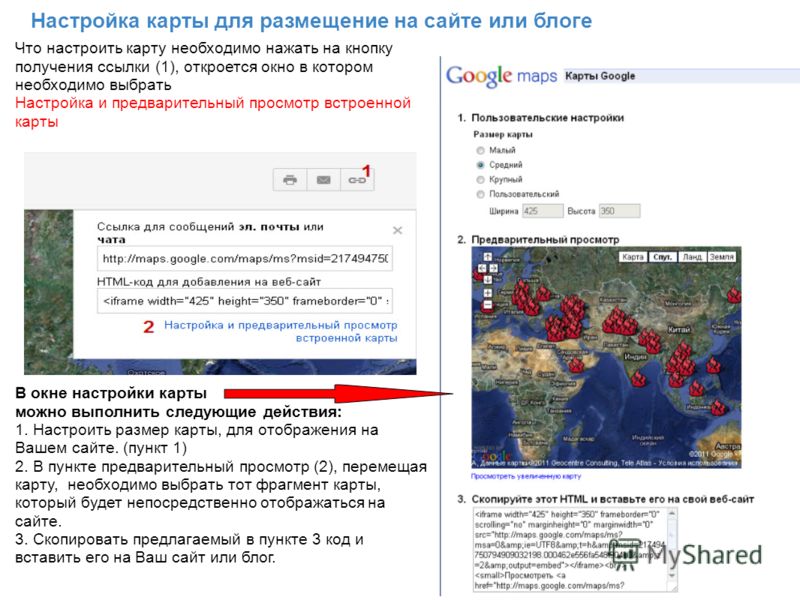800x600 pixels.
Task: Open the Настройка и предварительный просмотр link
Action: click(281, 332)
